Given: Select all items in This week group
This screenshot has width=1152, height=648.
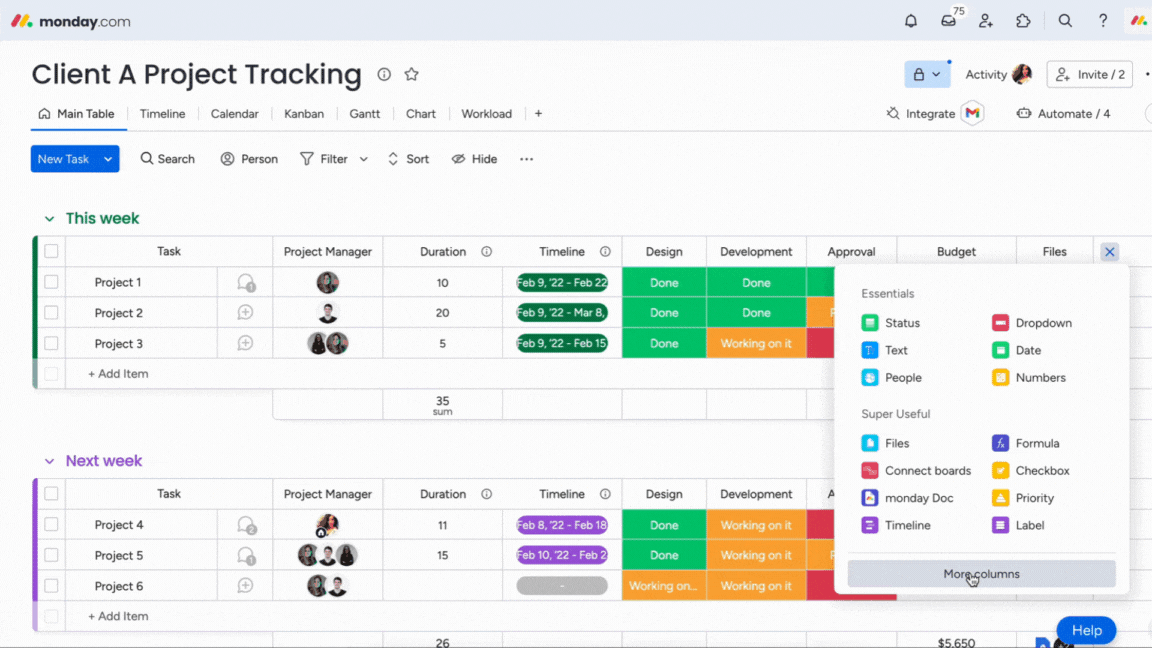Looking at the screenshot, I should (51, 252).
